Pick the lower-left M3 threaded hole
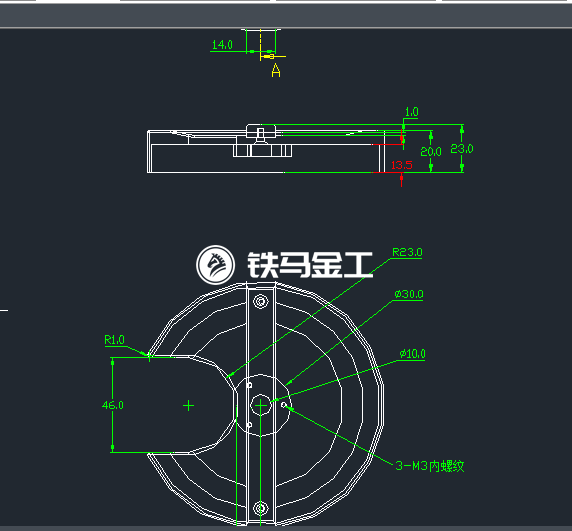This screenshot has height=531, width=572. 249,425
